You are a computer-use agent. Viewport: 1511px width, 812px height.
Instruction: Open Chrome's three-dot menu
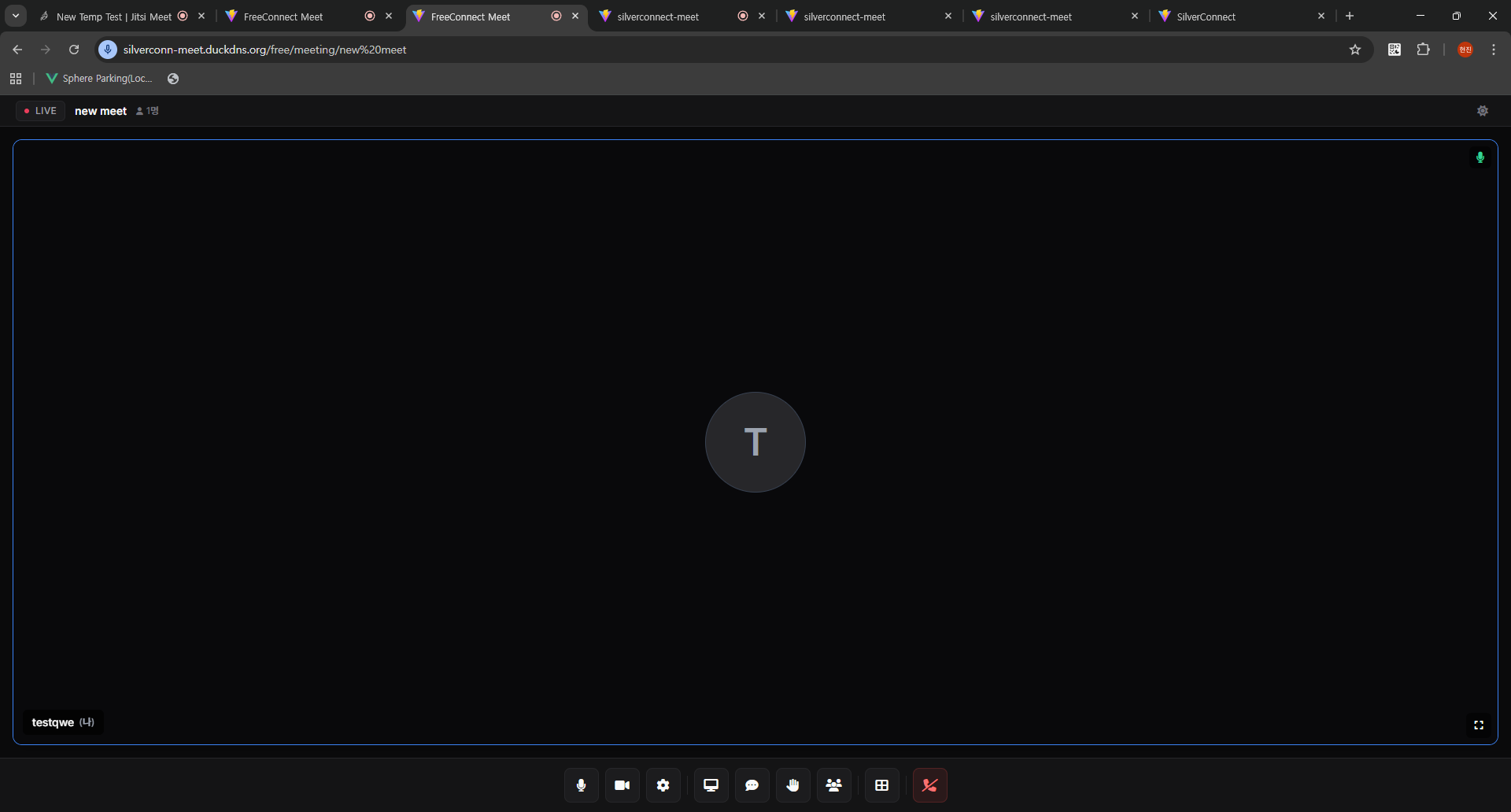point(1493,50)
